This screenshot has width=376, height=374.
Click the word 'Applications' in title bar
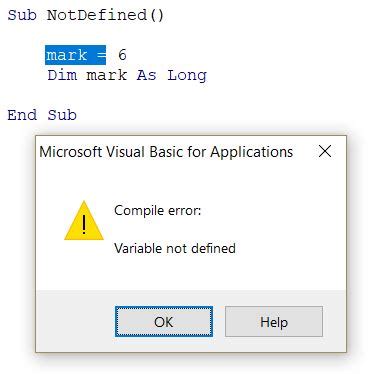click(x=252, y=152)
